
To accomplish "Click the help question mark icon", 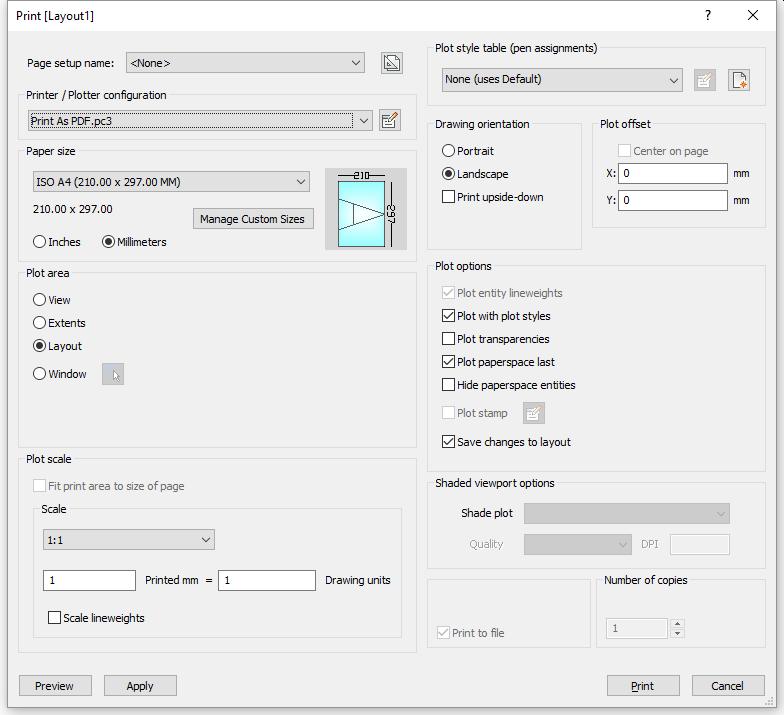I will [708, 16].
